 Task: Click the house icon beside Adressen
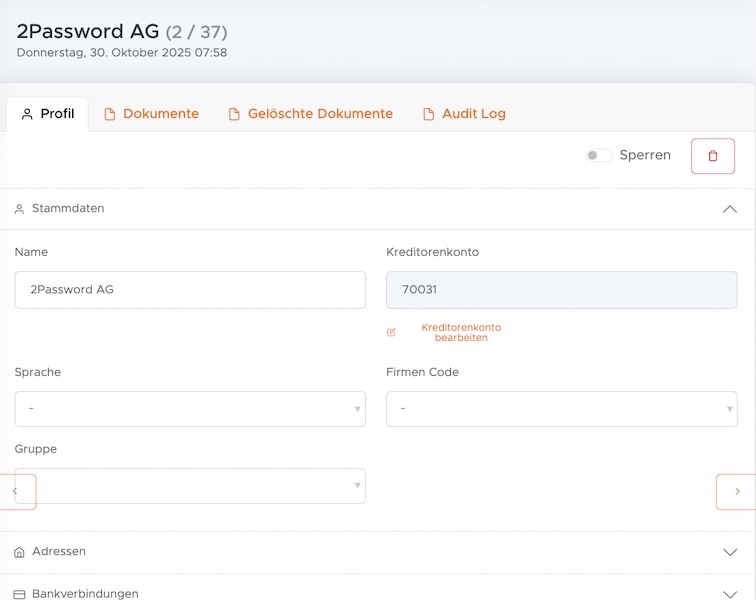click(x=20, y=552)
